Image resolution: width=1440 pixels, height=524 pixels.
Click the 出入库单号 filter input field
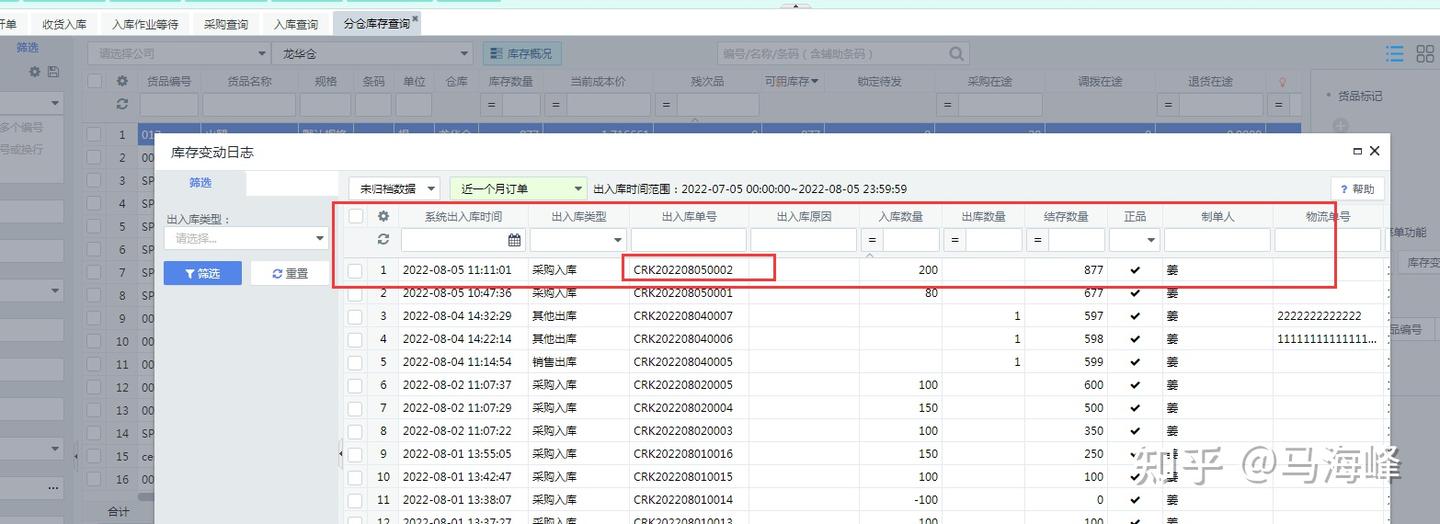point(688,240)
